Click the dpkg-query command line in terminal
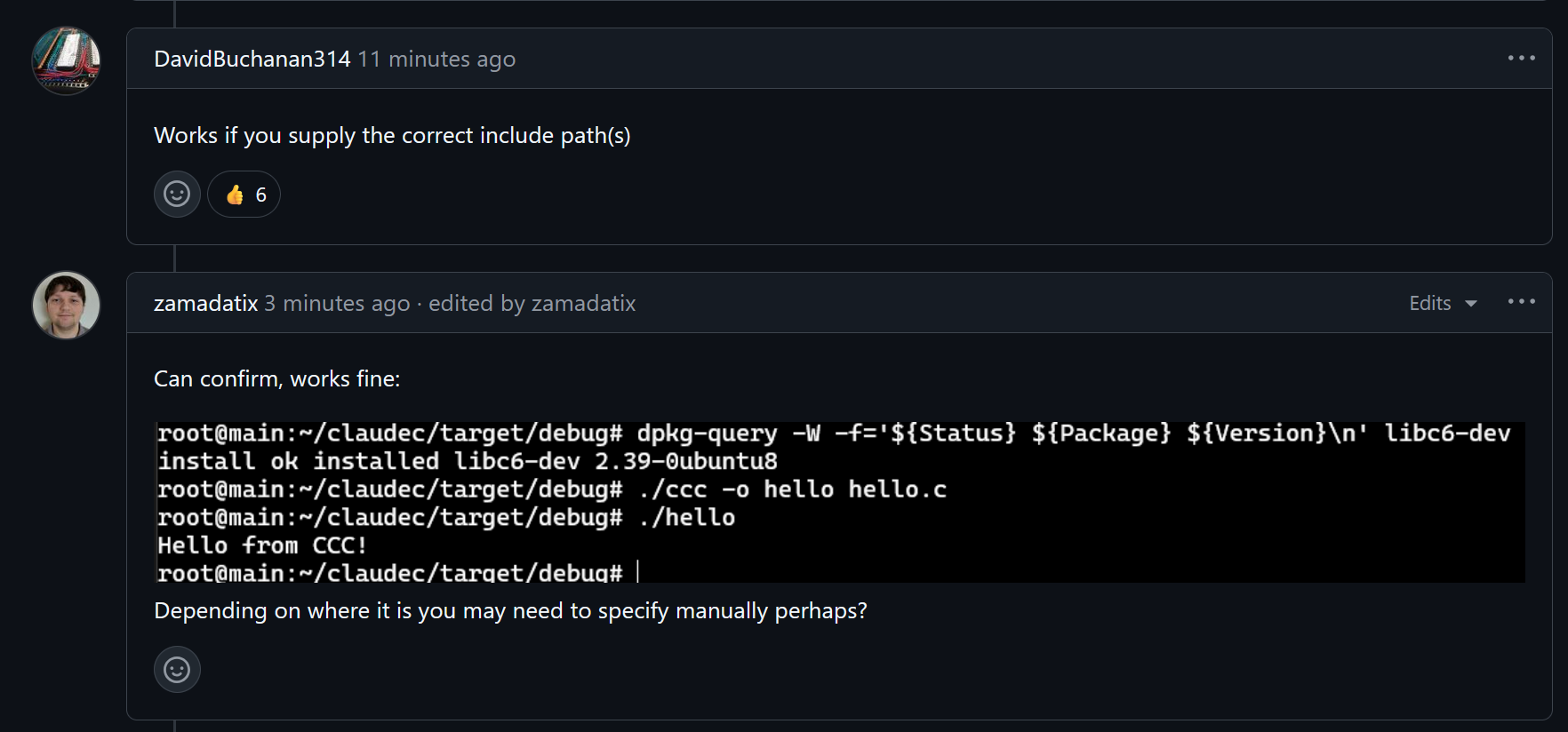Image resolution: width=1568 pixels, height=732 pixels. (x=833, y=434)
